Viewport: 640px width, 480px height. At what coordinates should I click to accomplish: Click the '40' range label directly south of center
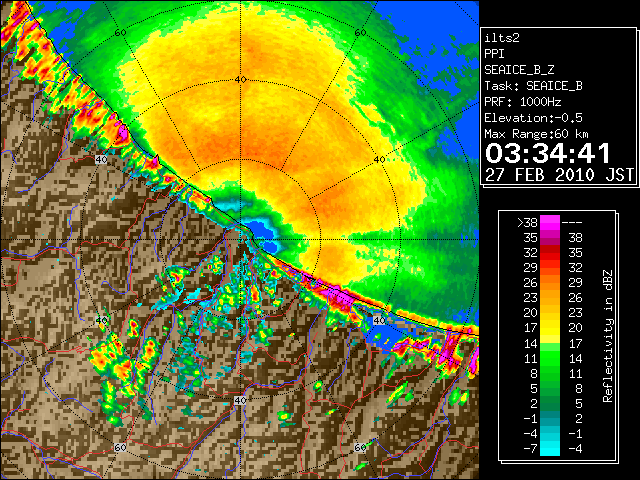(240, 400)
